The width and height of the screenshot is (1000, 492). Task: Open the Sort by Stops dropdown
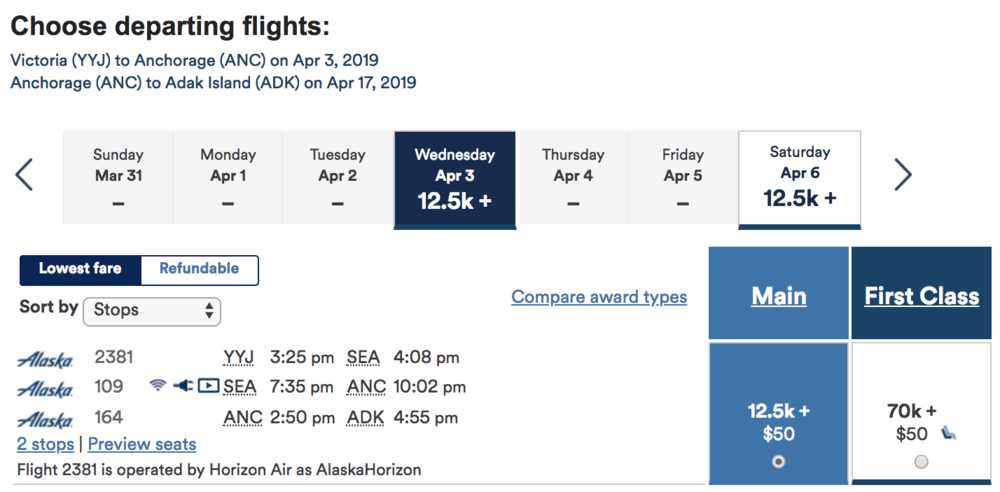(x=152, y=310)
